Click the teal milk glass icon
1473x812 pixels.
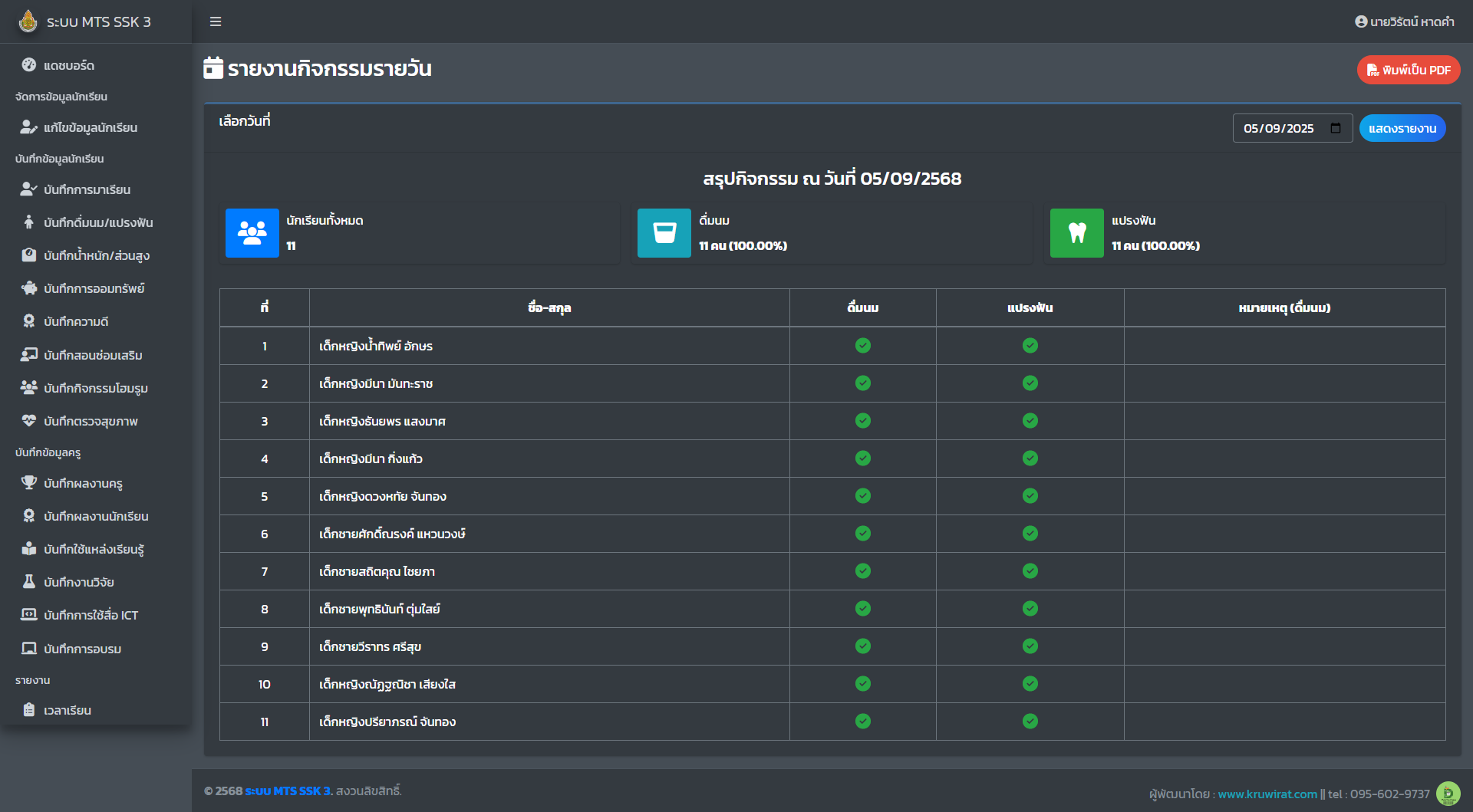click(x=664, y=233)
